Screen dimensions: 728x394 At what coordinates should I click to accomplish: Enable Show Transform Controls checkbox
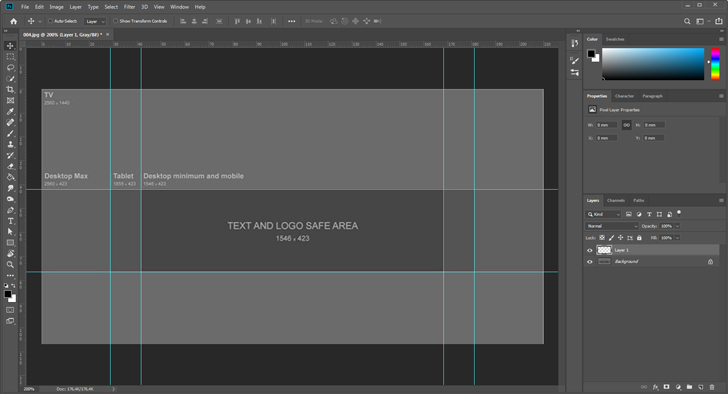(116, 21)
